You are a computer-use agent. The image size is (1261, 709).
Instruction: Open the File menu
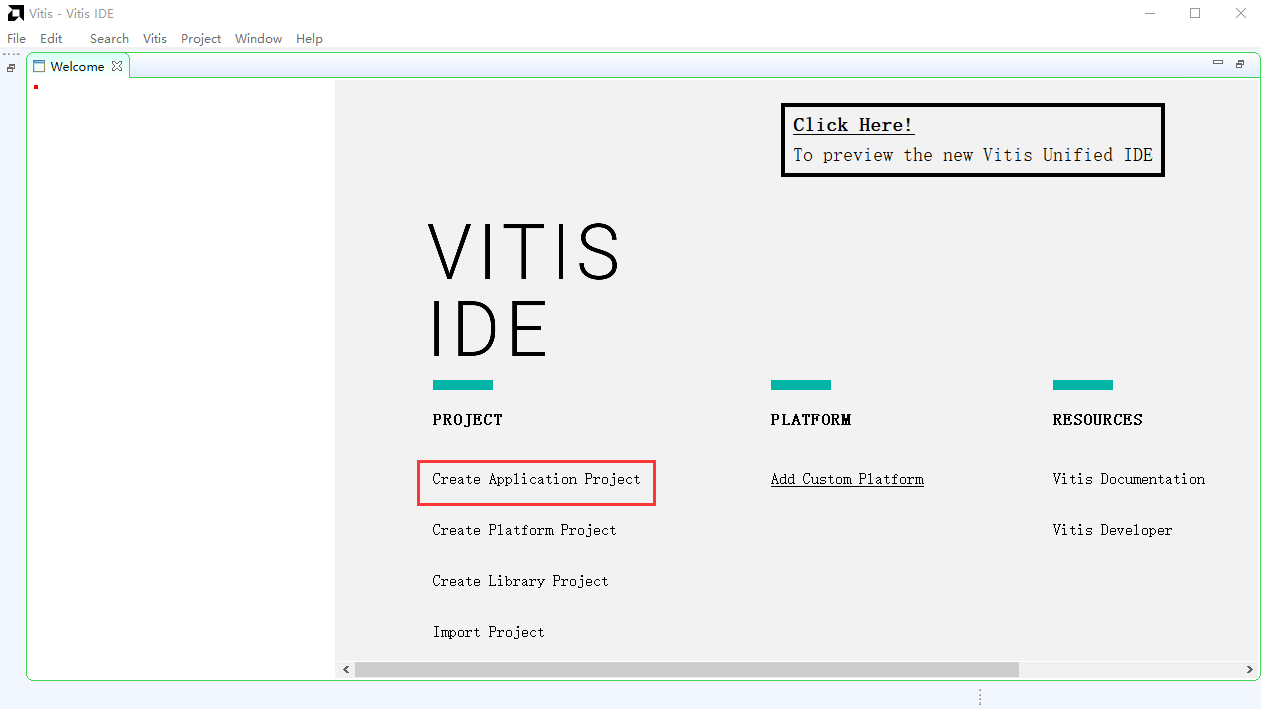[x=16, y=38]
